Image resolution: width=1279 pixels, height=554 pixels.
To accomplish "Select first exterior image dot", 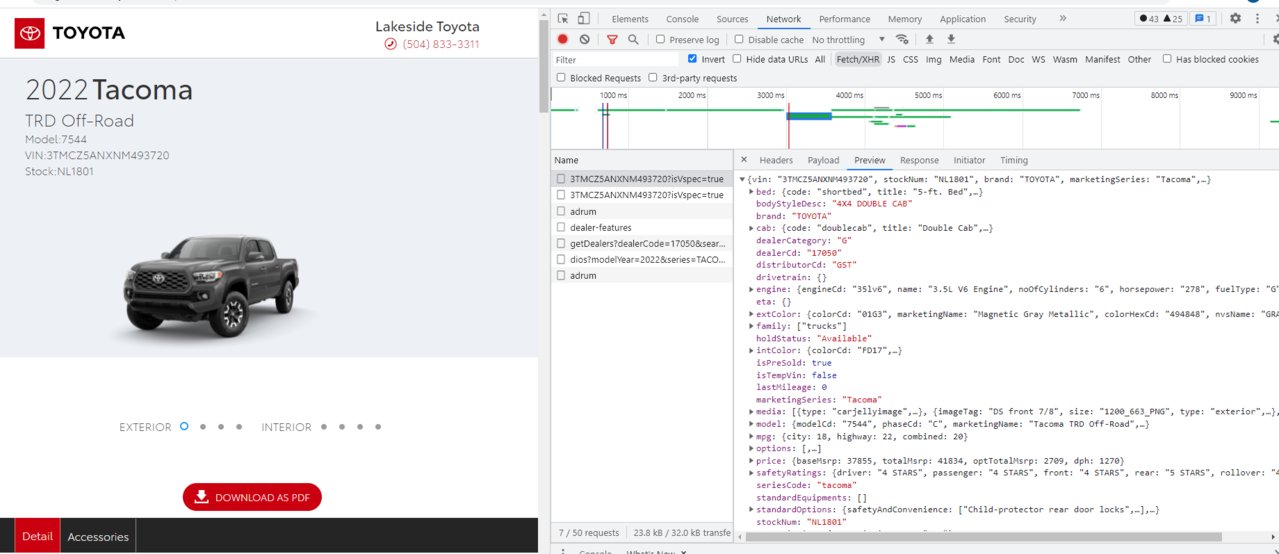I will pyautogui.click(x=184, y=427).
